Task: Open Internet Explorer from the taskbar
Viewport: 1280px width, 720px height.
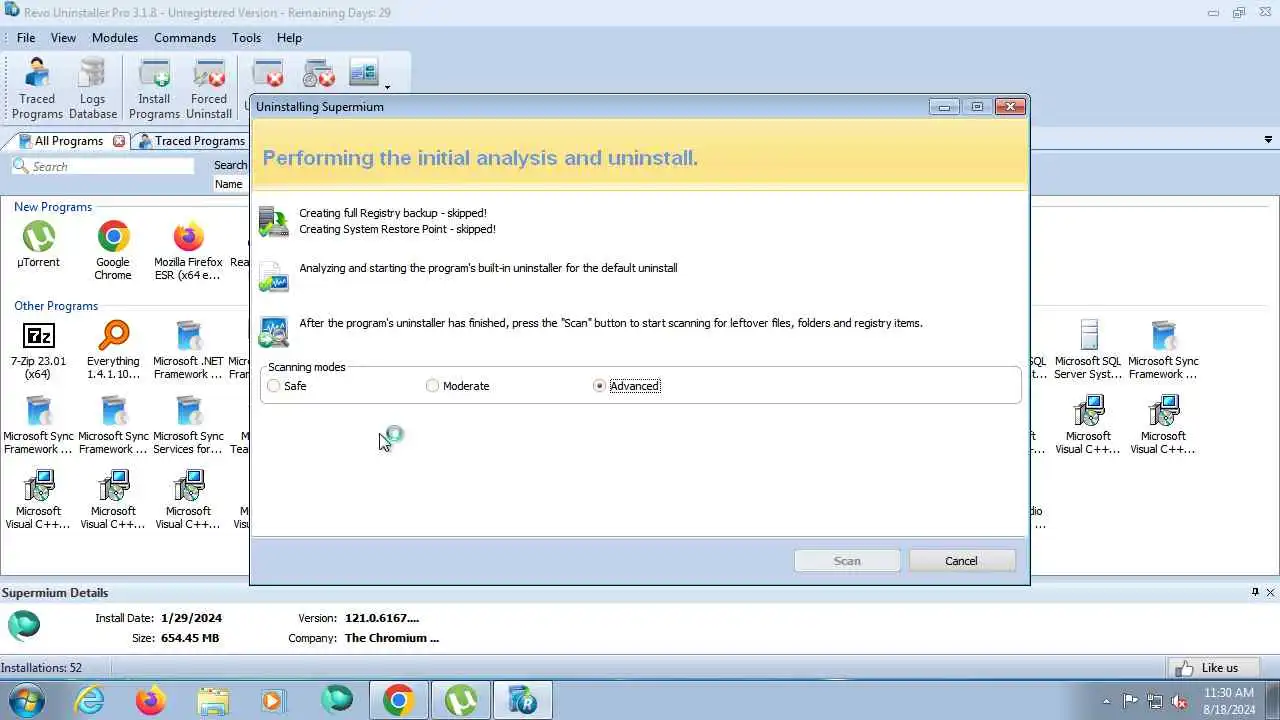Action: [90, 700]
